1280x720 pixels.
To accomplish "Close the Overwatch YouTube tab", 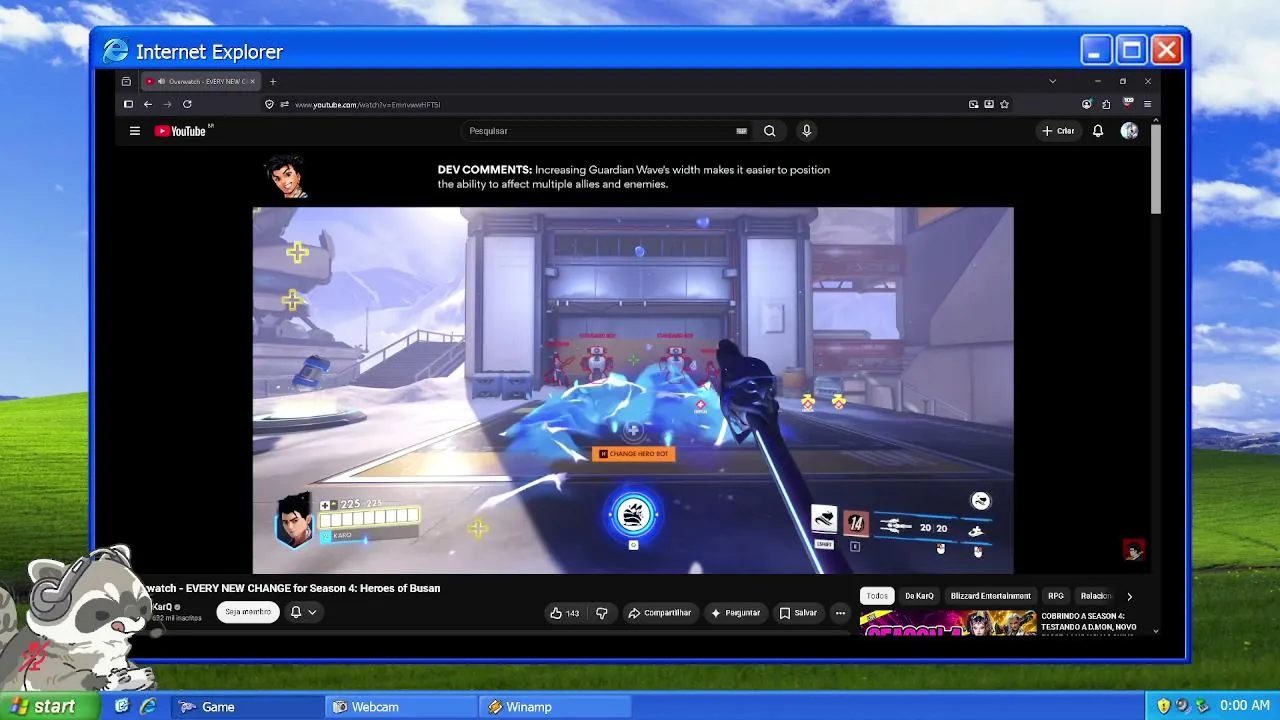I will (x=253, y=82).
